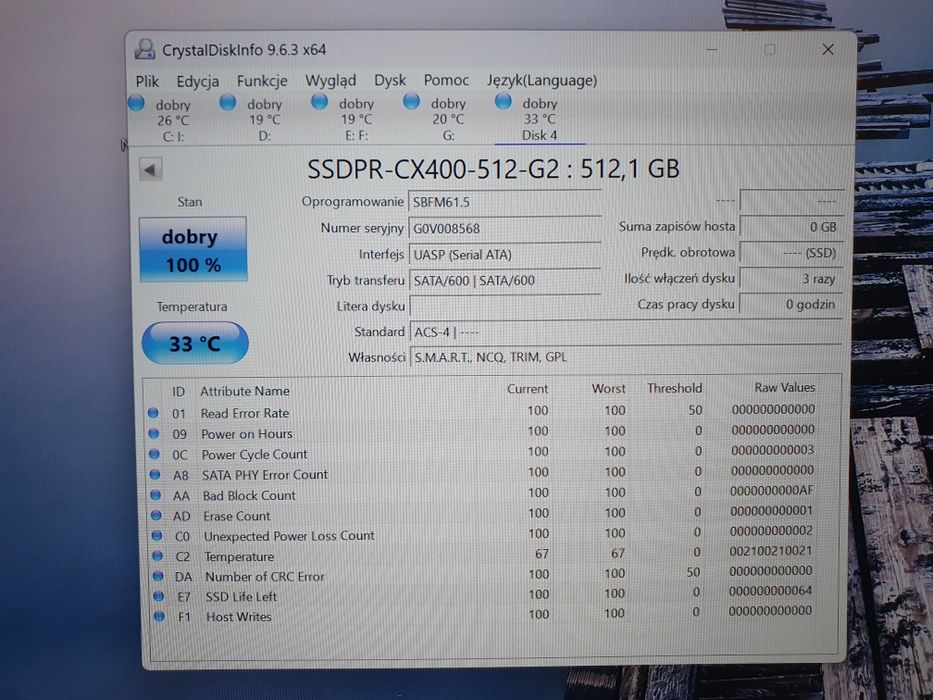The height and width of the screenshot is (700, 933).
Task: Click the features field S.M.A.R.T., NCQ, TRIM, GPL
Action: pyautogui.click(x=625, y=357)
